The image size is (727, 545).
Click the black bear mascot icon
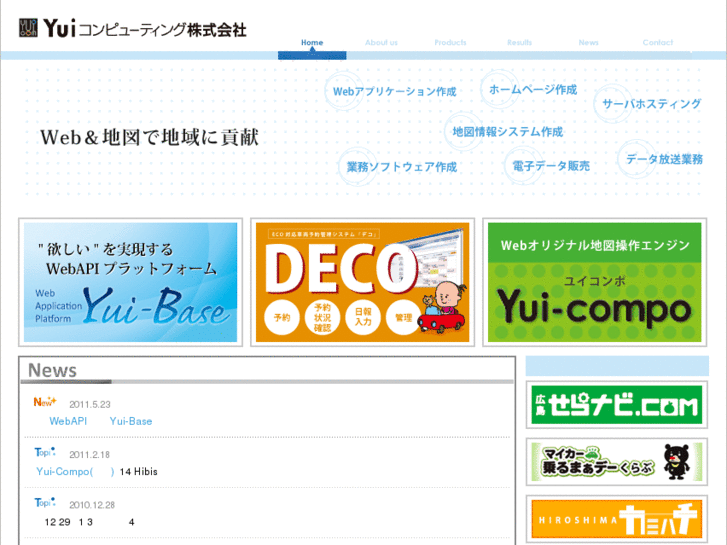coord(676,462)
